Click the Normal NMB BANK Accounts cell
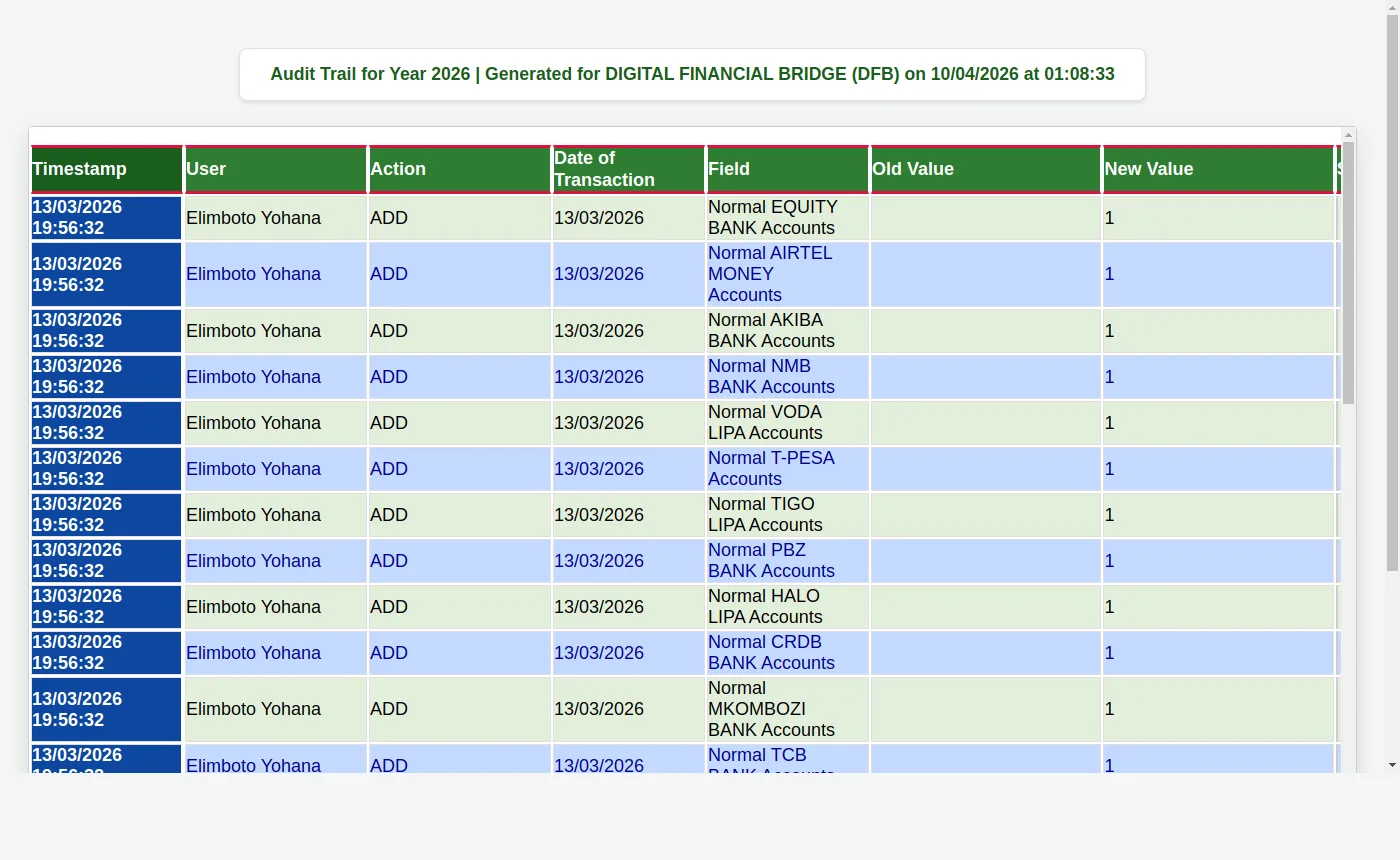This screenshot has width=1400, height=860. [x=788, y=377]
